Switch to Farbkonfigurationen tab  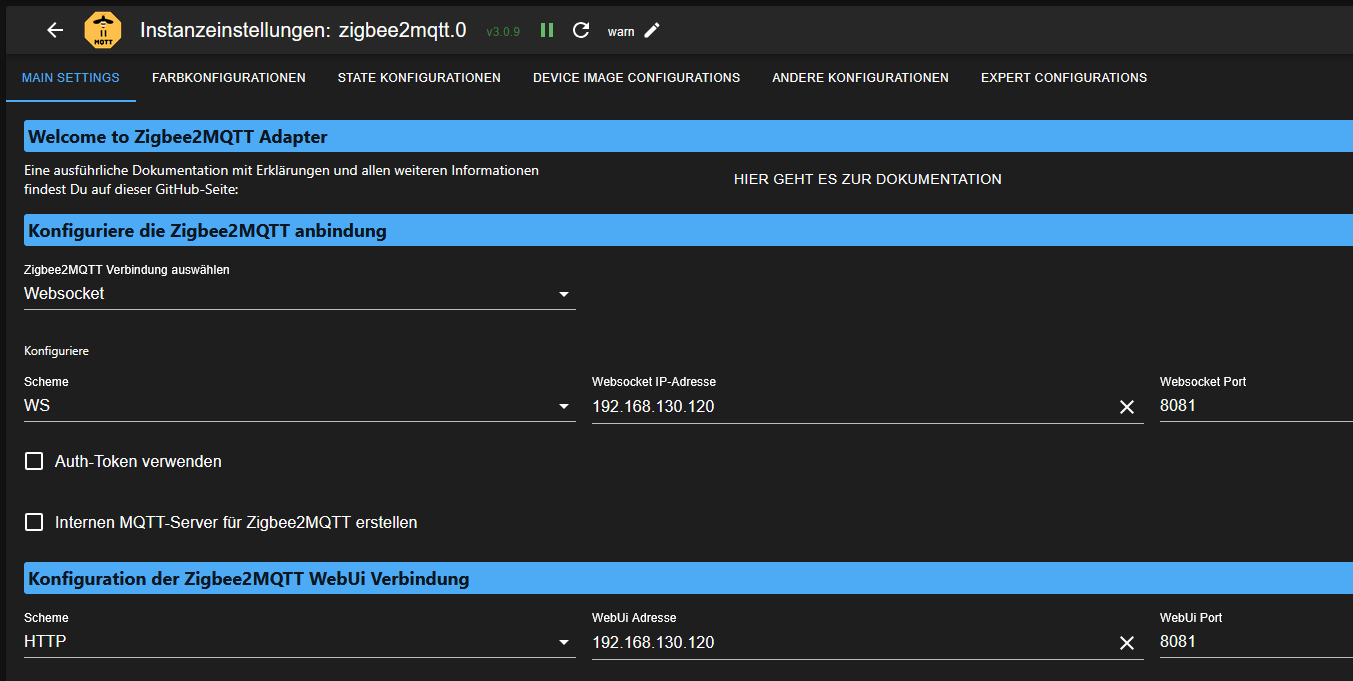point(229,78)
